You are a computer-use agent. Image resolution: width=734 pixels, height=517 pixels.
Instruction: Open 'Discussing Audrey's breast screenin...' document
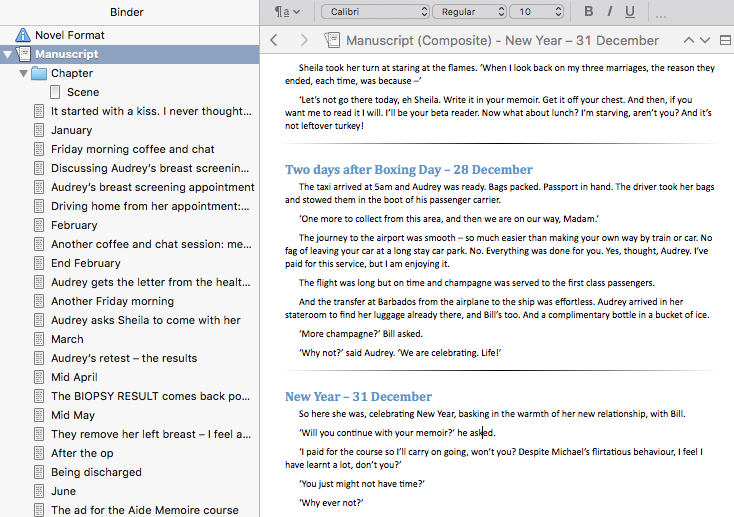click(x=150, y=169)
